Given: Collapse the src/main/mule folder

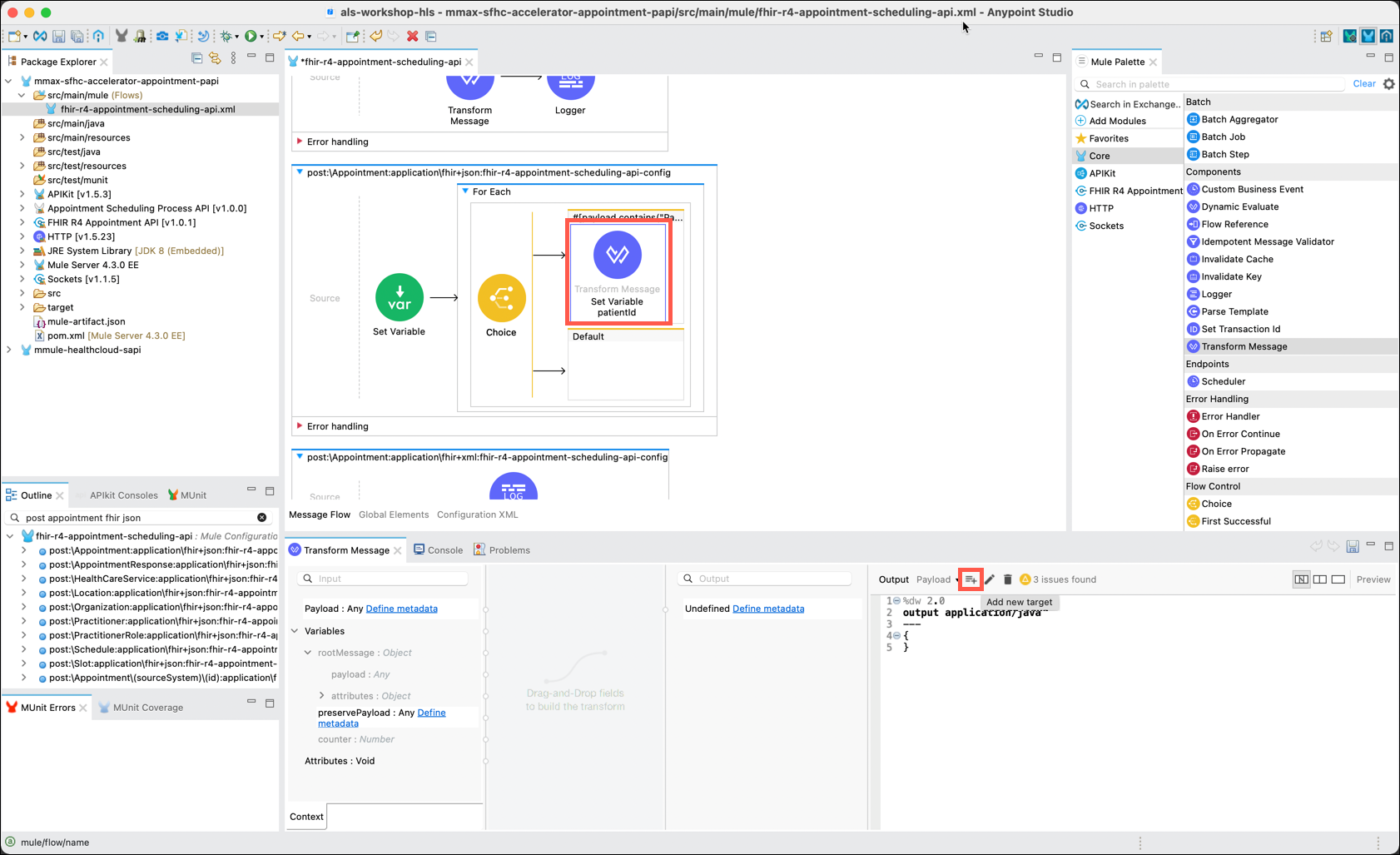Looking at the screenshot, I should 22,95.
